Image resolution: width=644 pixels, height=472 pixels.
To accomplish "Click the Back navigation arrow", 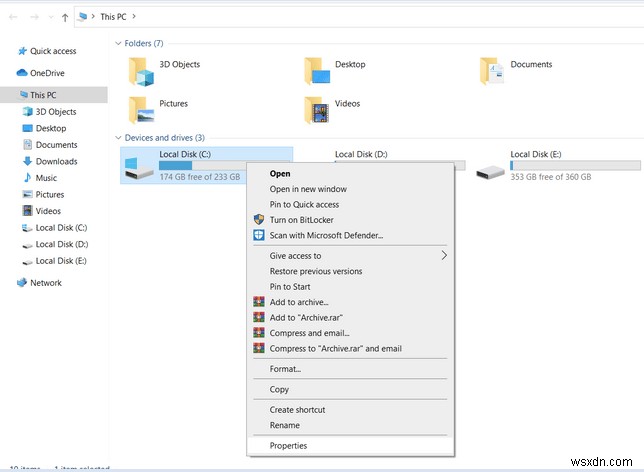I will (13, 17).
